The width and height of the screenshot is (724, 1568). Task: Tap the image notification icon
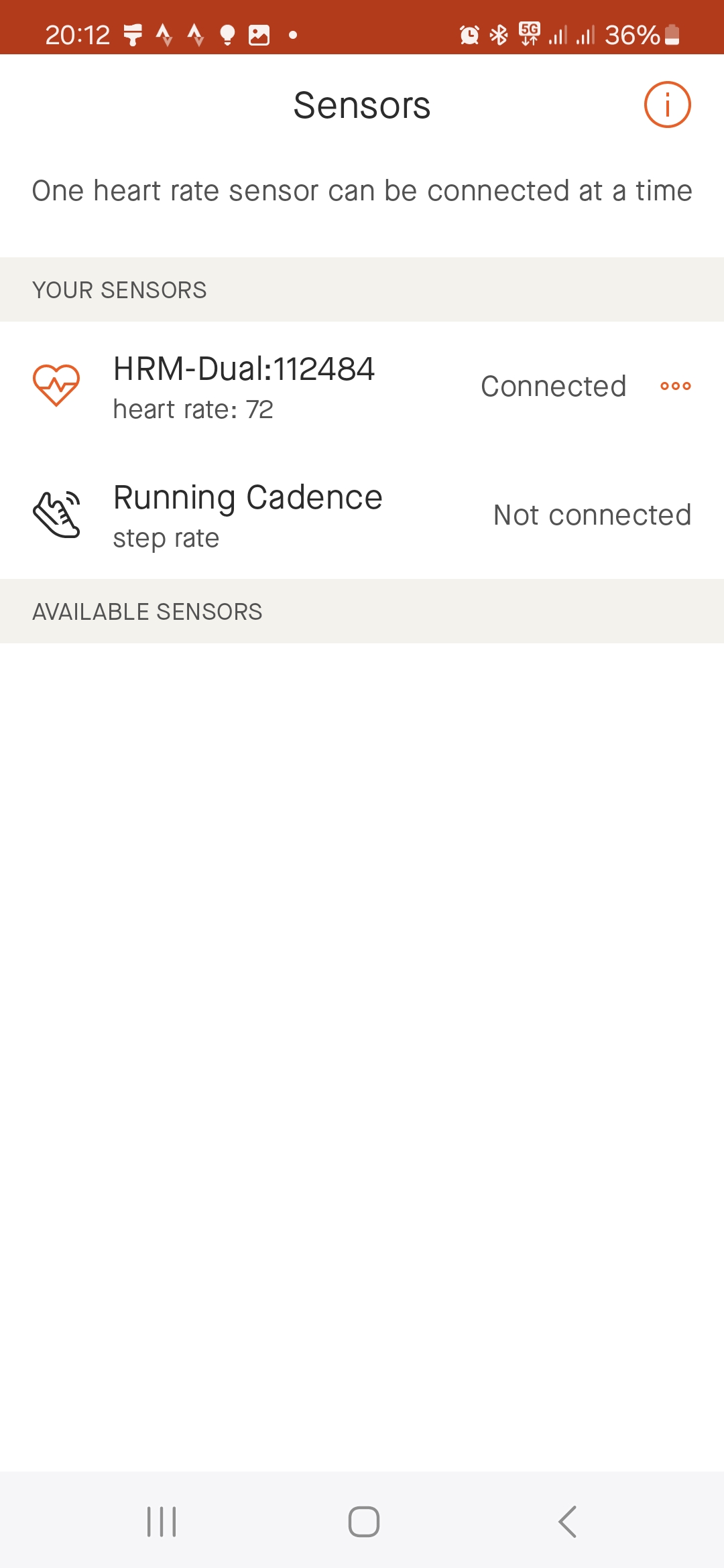(x=259, y=35)
